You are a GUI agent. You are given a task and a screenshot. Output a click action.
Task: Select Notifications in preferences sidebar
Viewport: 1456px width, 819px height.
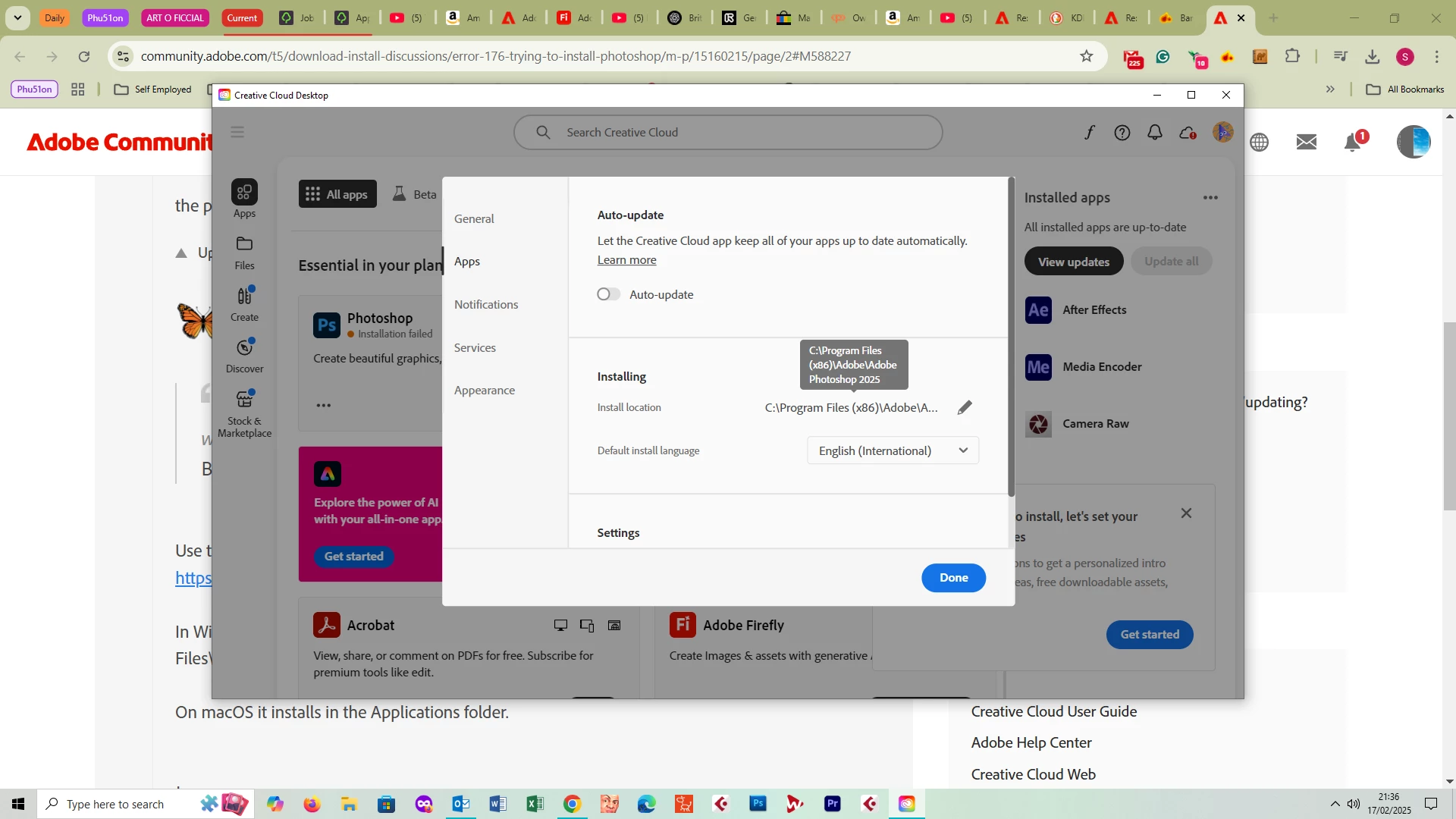(486, 304)
